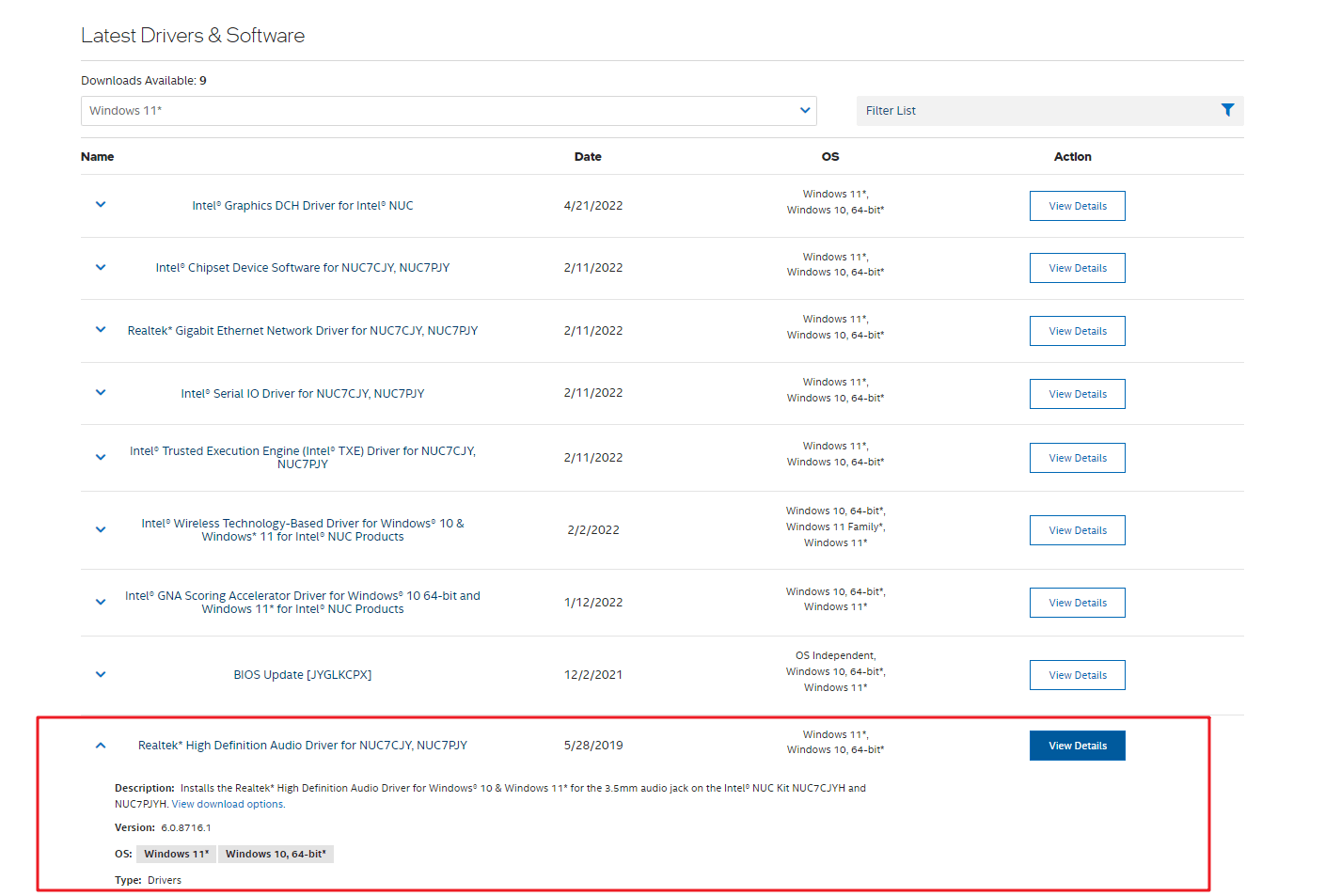Click Intel Graphics DCH Driver for Intel NUC name

pyautogui.click(x=303, y=206)
